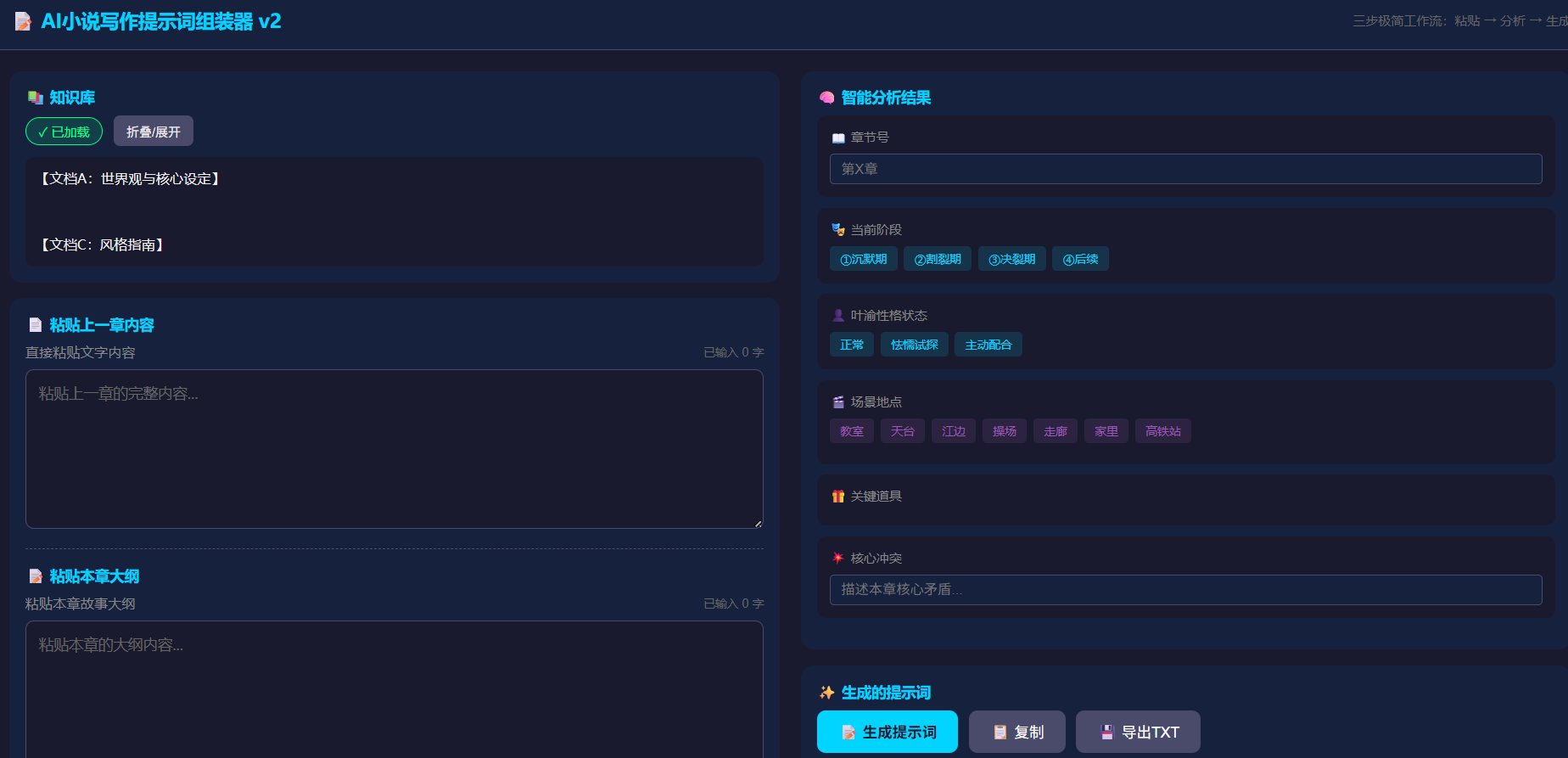Choose the 高铁站 scene location tag
Screen dimensions: 1568x758
click(x=1162, y=431)
